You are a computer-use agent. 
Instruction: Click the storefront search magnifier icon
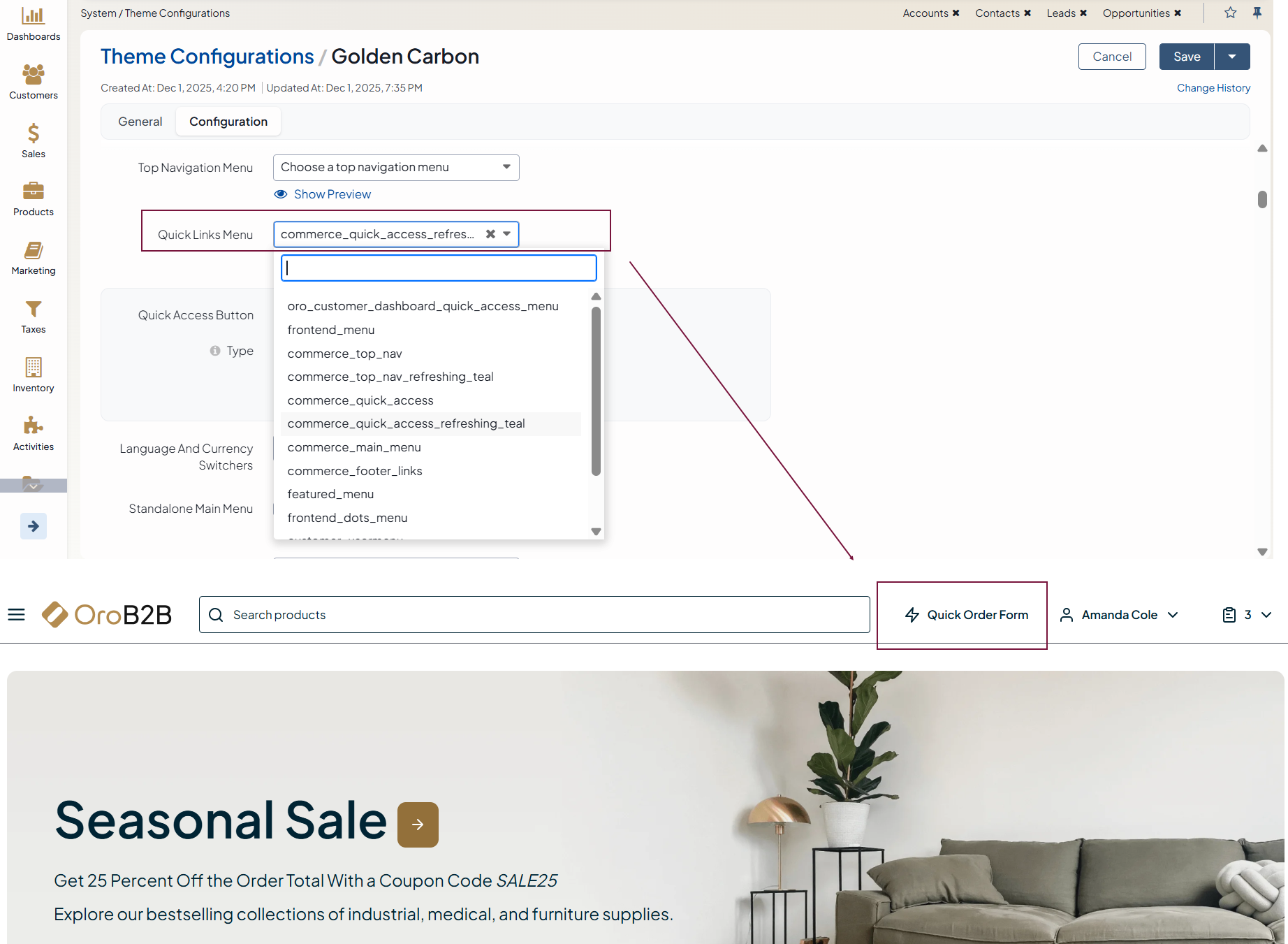tap(216, 615)
